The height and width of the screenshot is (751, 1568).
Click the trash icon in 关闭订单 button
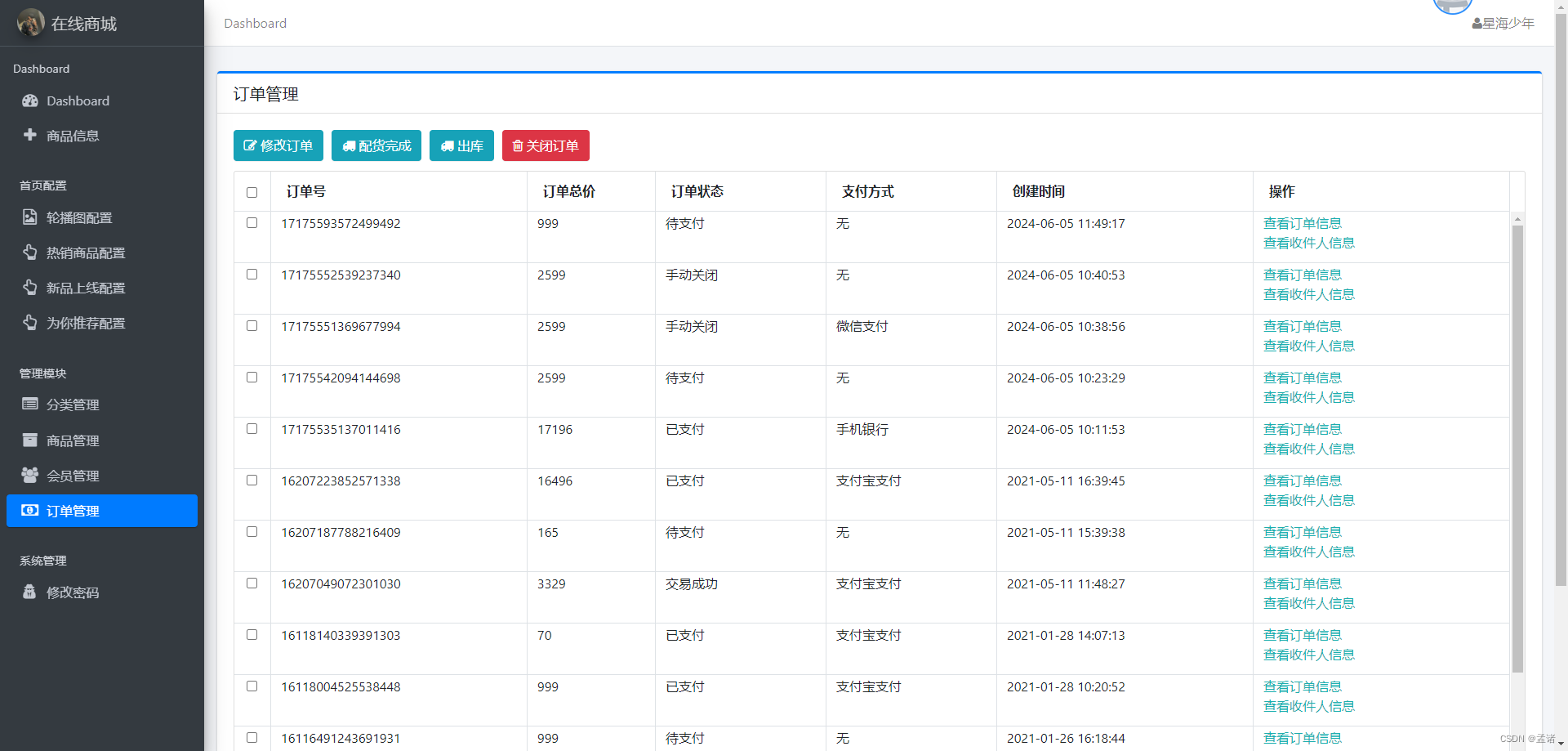coord(518,145)
